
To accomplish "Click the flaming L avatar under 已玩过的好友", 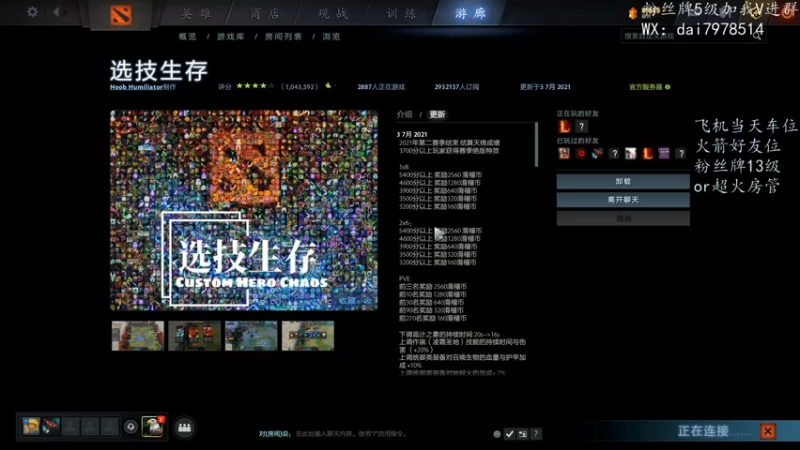I will click(x=647, y=153).
